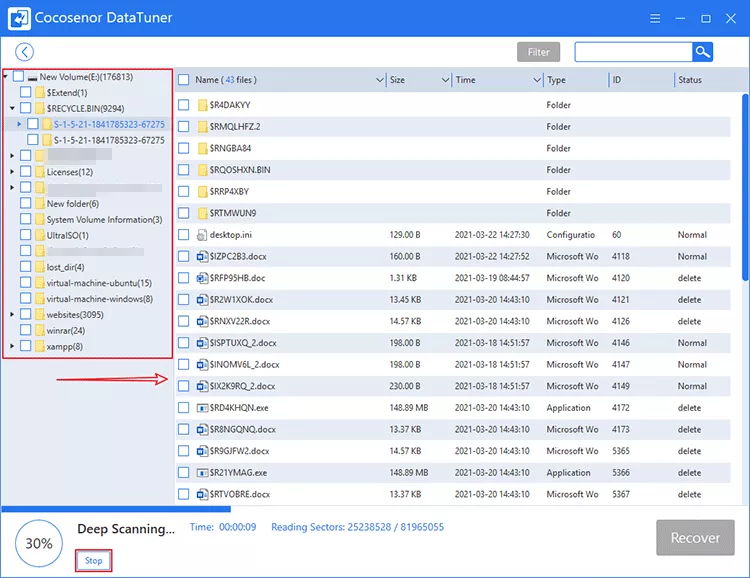Expand the websites(3095) tree node
The height and width of the screenshot is (578, 750).
[12, 314]
